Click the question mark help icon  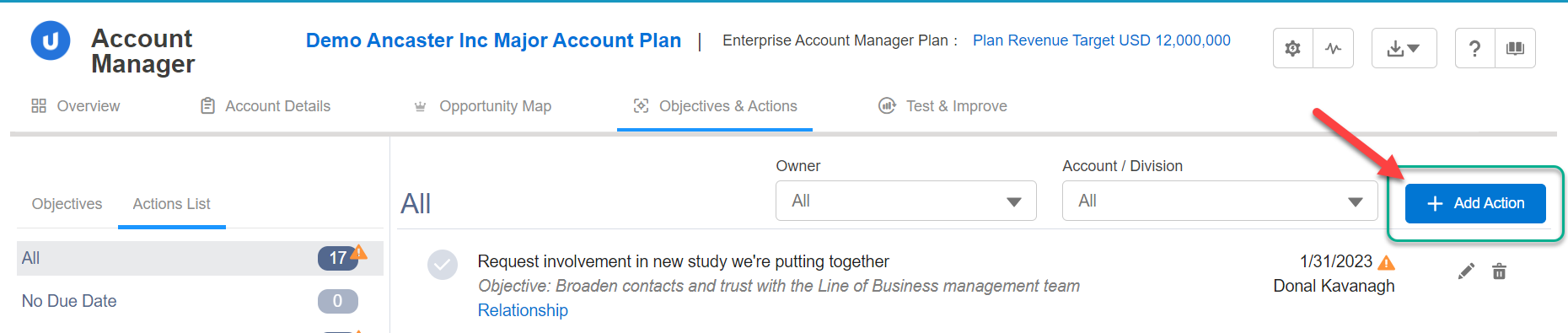click(x=1474, y=48)
